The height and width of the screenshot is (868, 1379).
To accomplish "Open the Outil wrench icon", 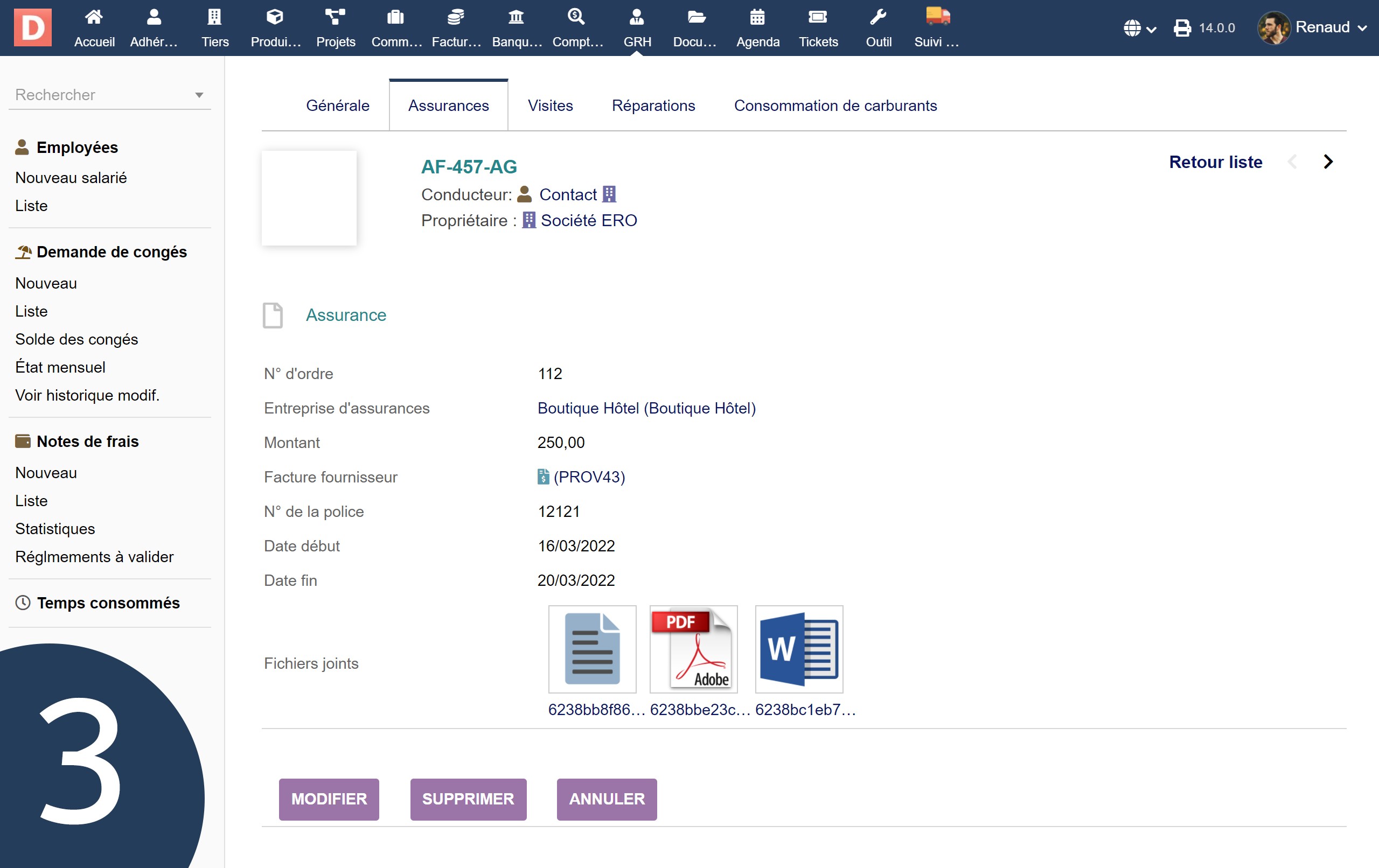I will point(878,18).
